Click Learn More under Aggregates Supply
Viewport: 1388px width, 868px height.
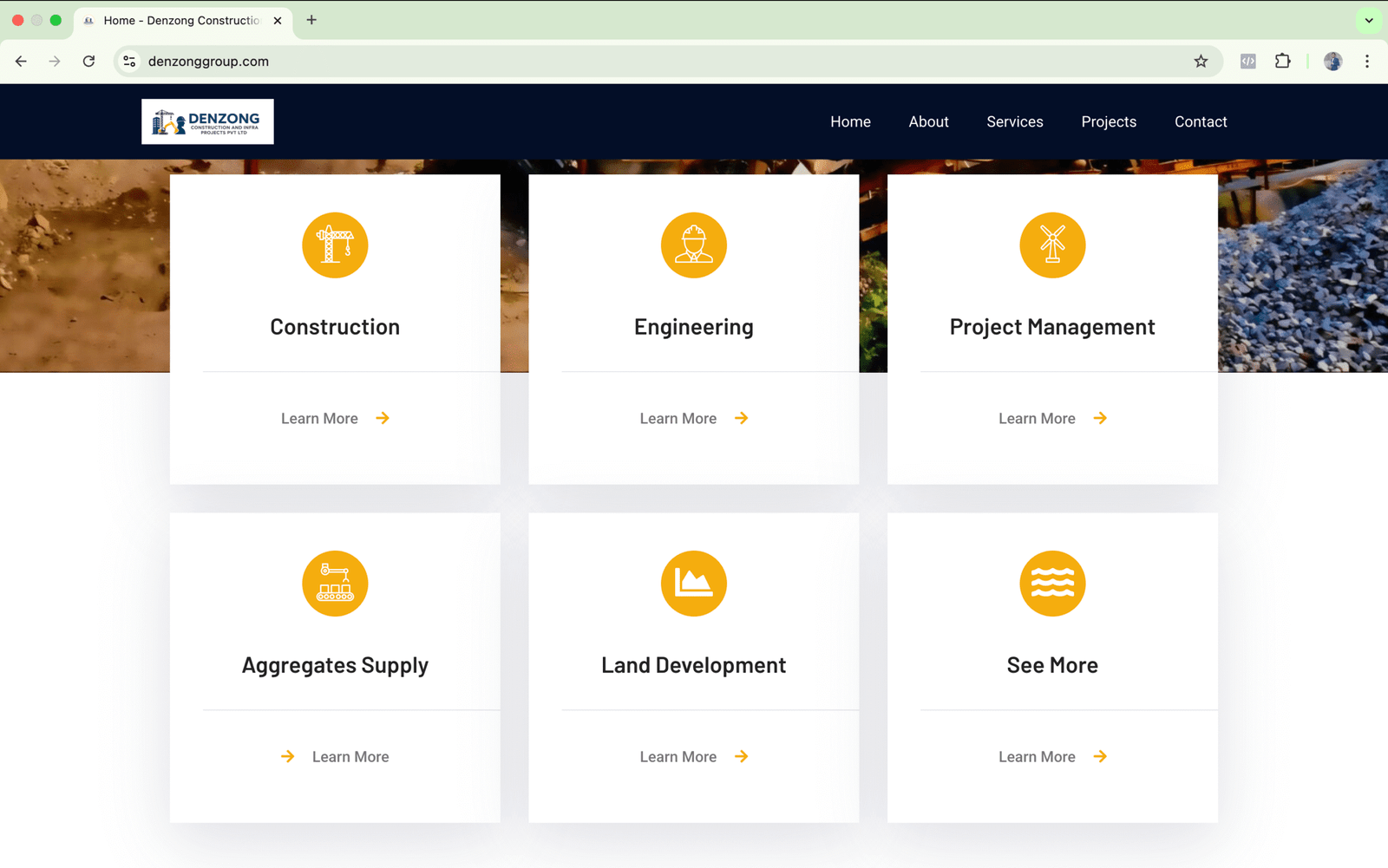(336, 757)
